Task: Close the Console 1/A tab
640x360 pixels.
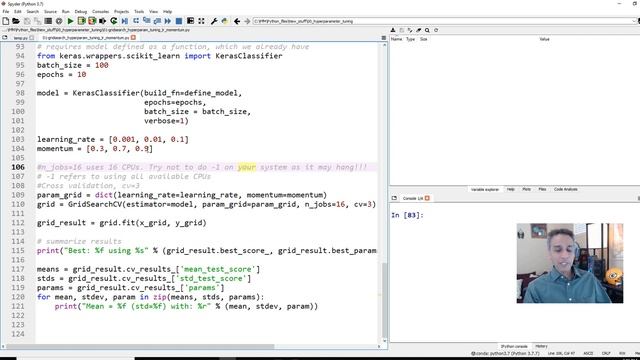Action: (427, 198)
